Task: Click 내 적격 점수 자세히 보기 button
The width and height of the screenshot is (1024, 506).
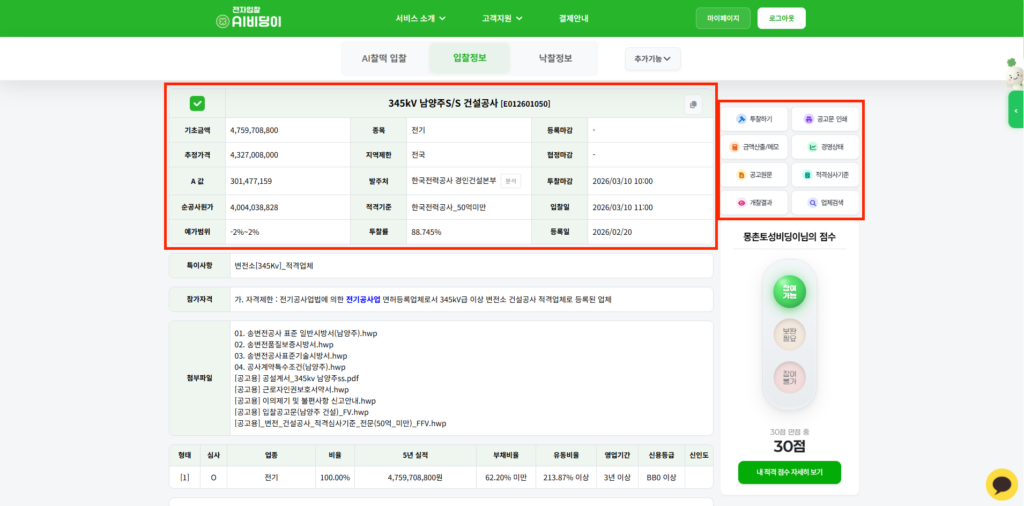Action: [x=789, y=472]
